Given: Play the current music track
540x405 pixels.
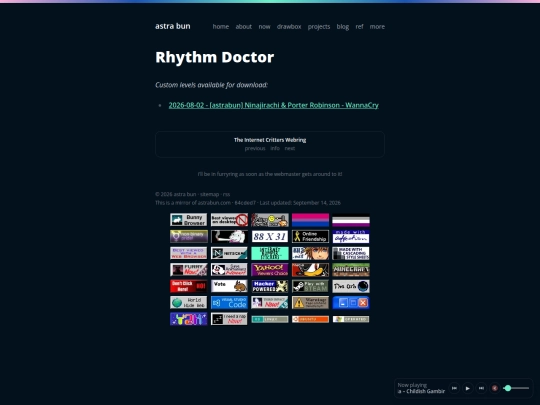Looking at the screenshot, I should point(468,388).
